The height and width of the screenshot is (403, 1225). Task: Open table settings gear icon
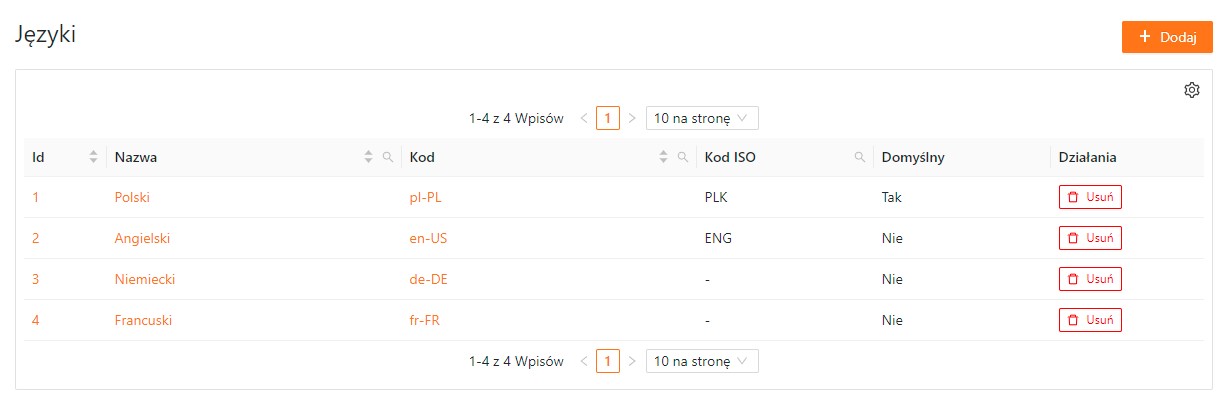[x=1191, y=90]
